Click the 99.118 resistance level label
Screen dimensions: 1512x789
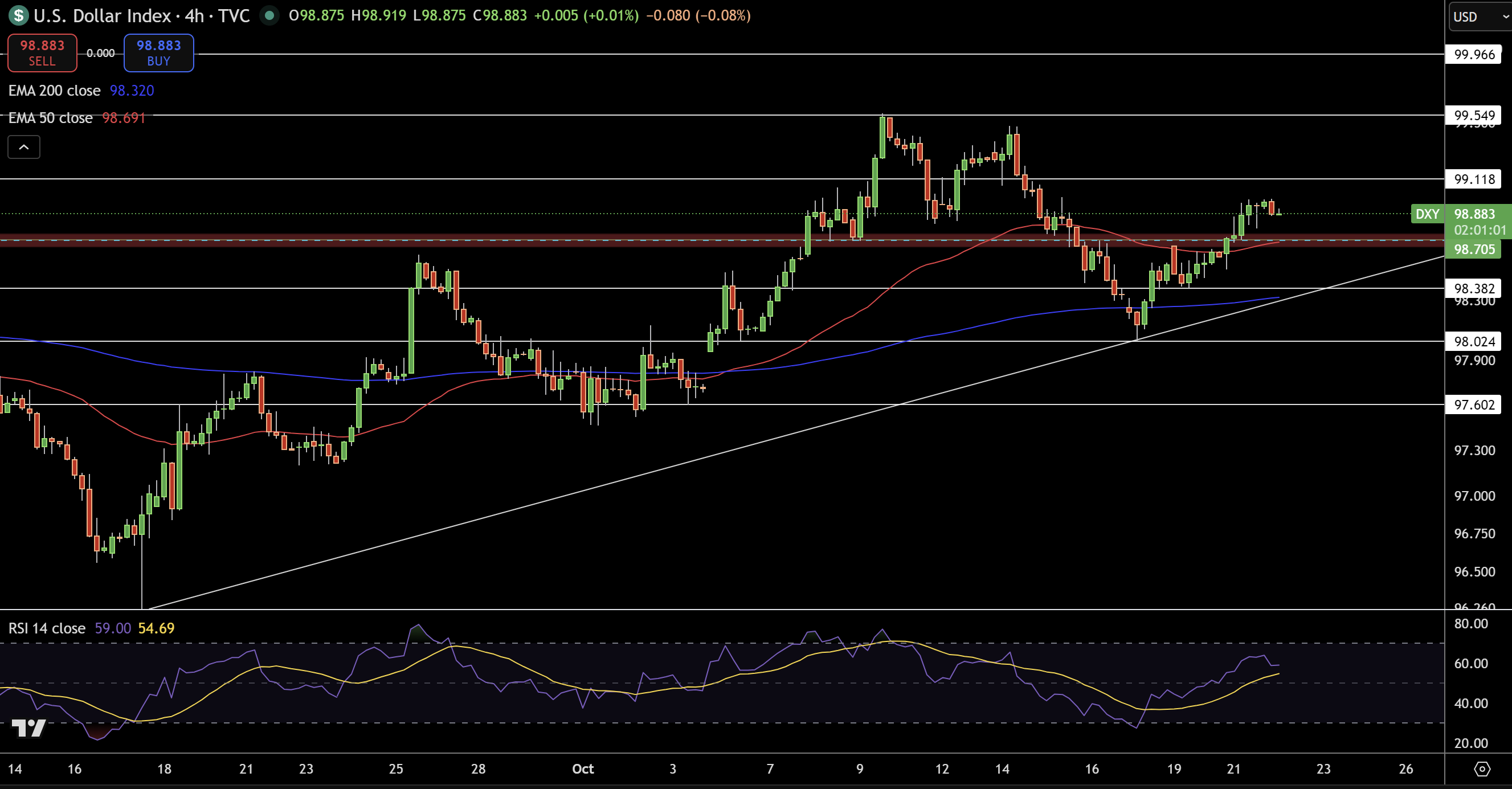(1473, 179)
